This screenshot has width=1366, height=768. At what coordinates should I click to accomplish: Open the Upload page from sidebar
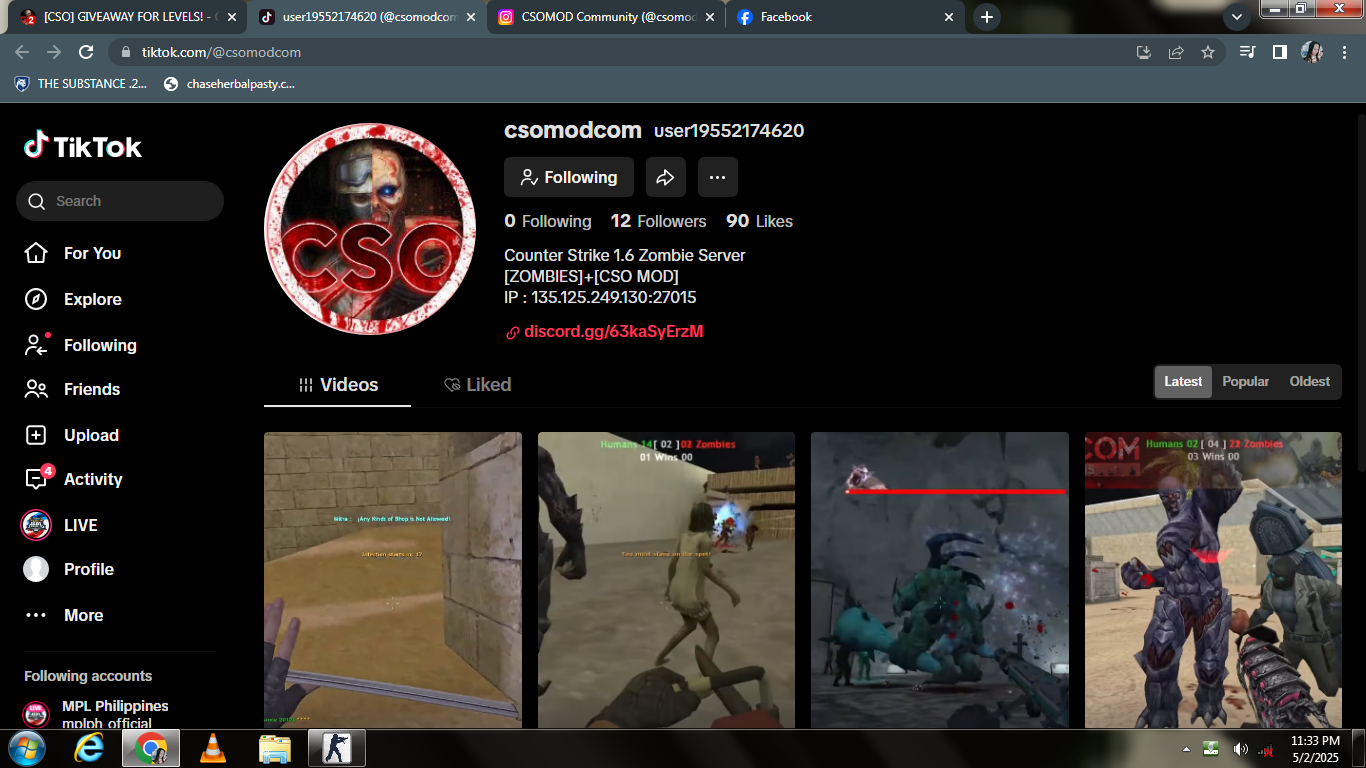pyautogui.click(x=91, y=435)
